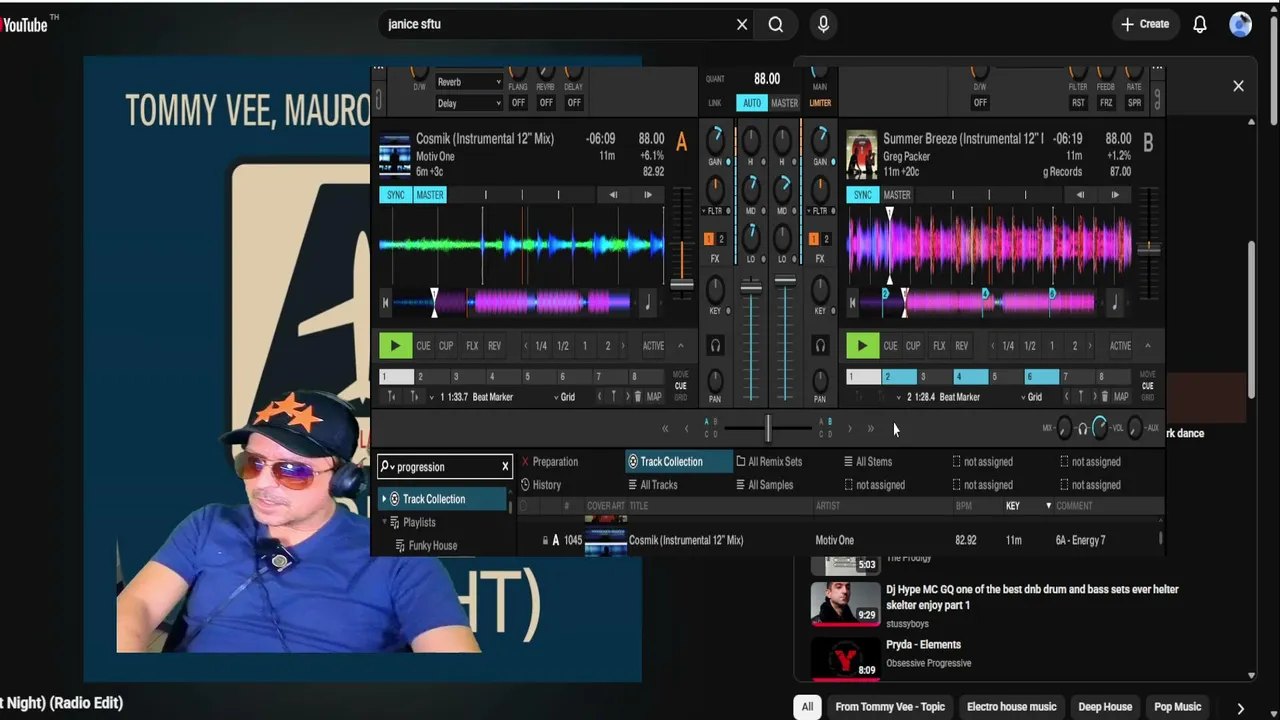Viewport: 1280px width, 720px height.
Task: Click RST button in FX unit 2
Action: (1078, 103)
